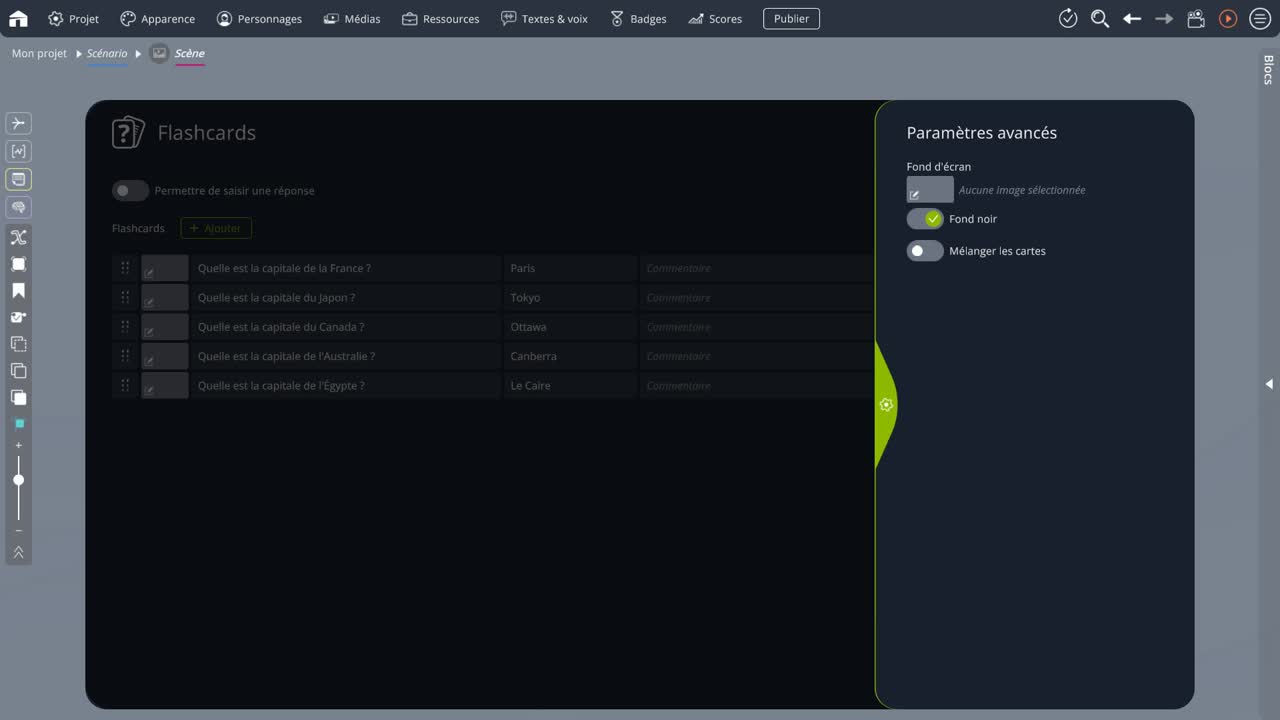Click the redo right arrow
Viewport: 1280px width, 720px height.
[x=1164, y=18]
